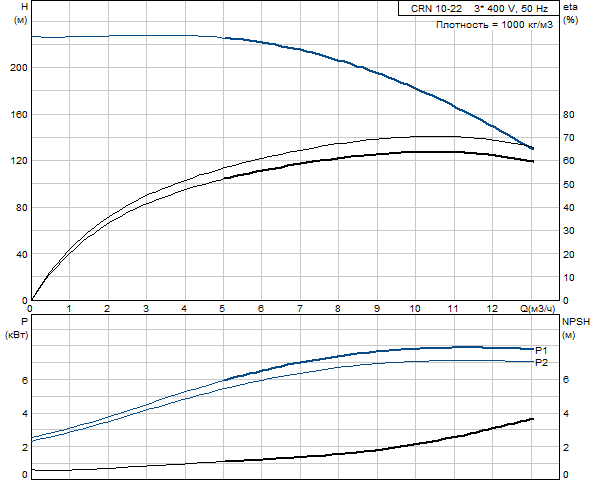The width and height of the screenshot is (592, 480).
Task: Click the 5 tick on flow axis
Action: (222, 309)
